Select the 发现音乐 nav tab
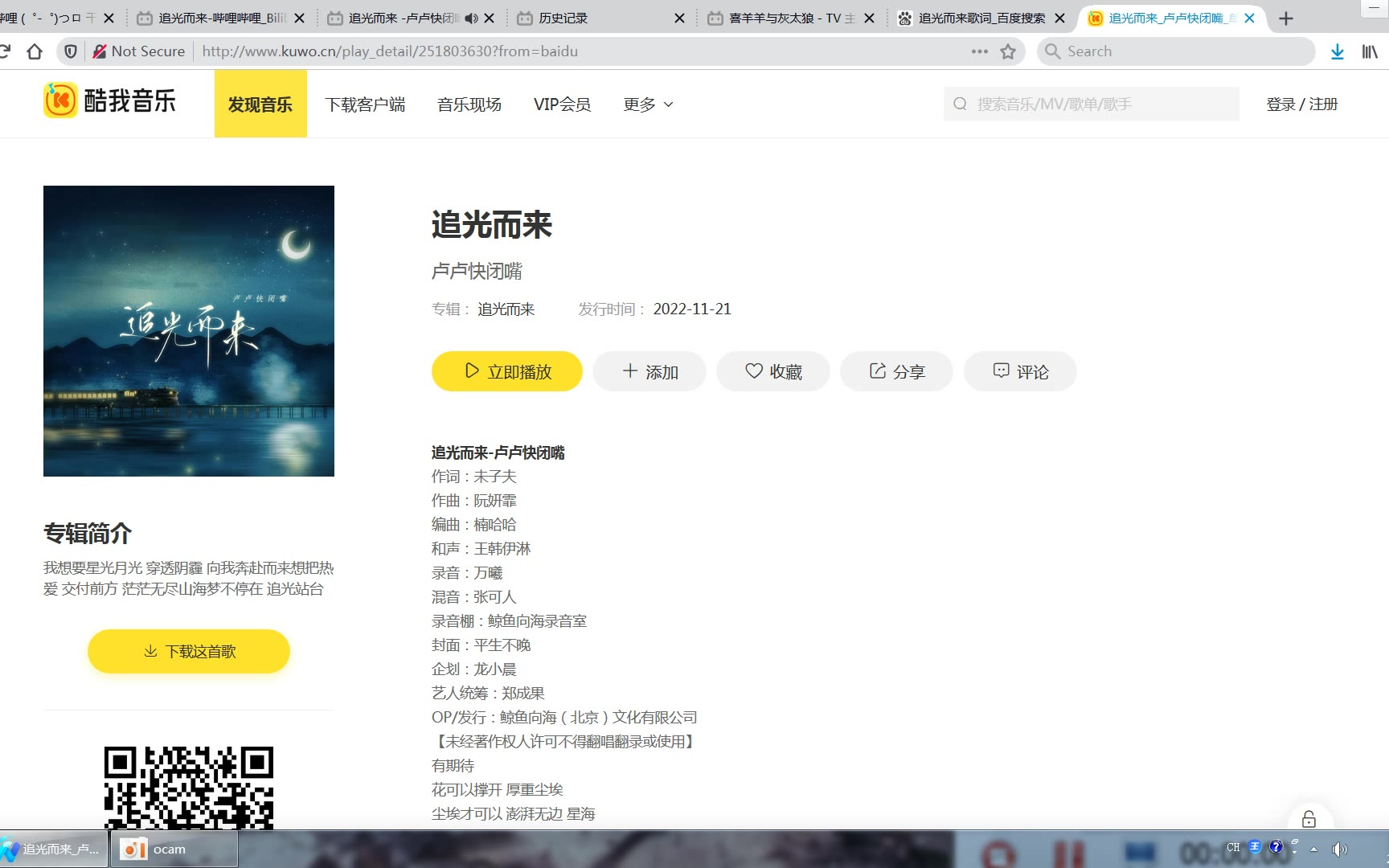 click(x=260, y=104)
